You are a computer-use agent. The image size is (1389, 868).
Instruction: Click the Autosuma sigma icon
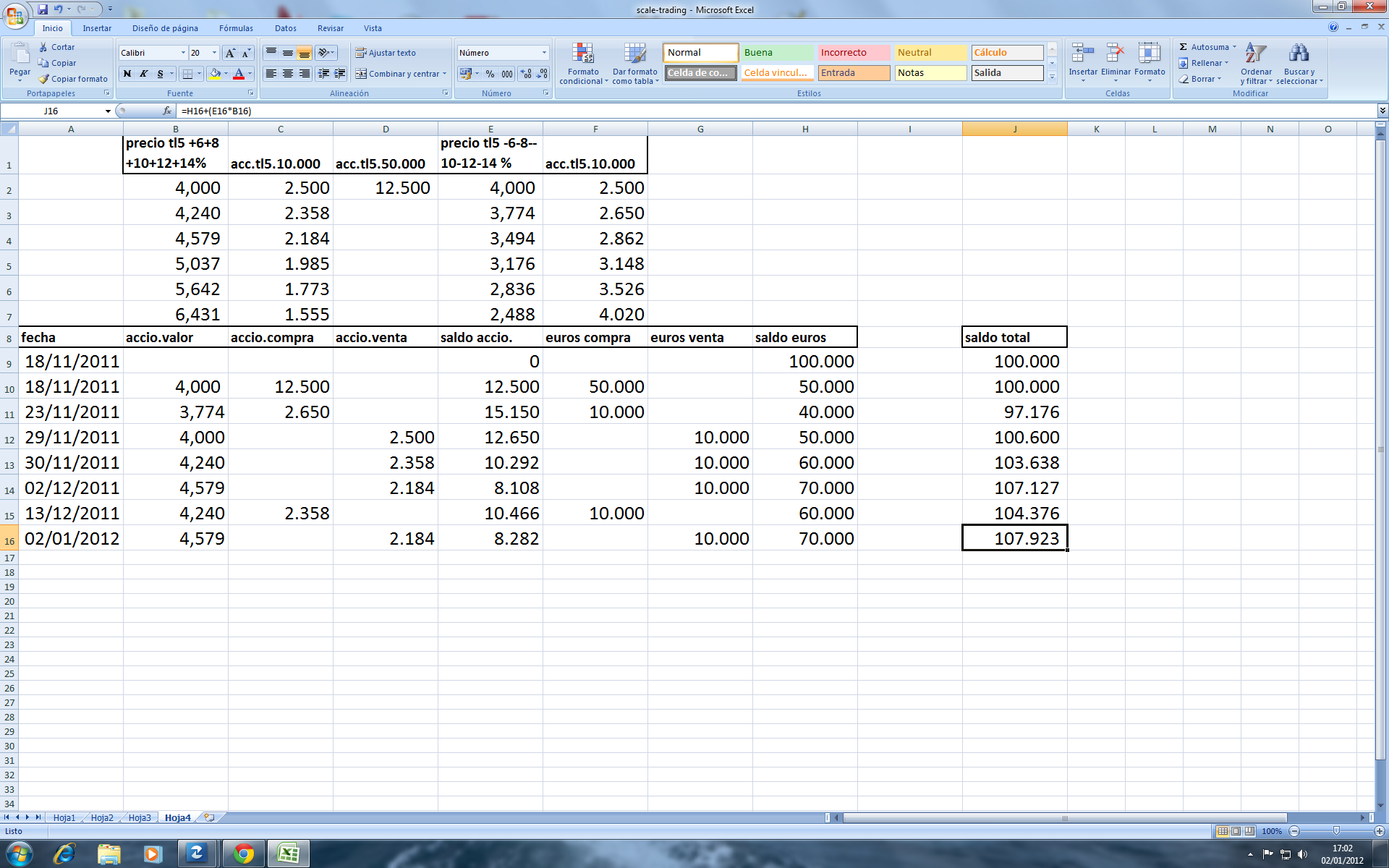pos(1184,47)
